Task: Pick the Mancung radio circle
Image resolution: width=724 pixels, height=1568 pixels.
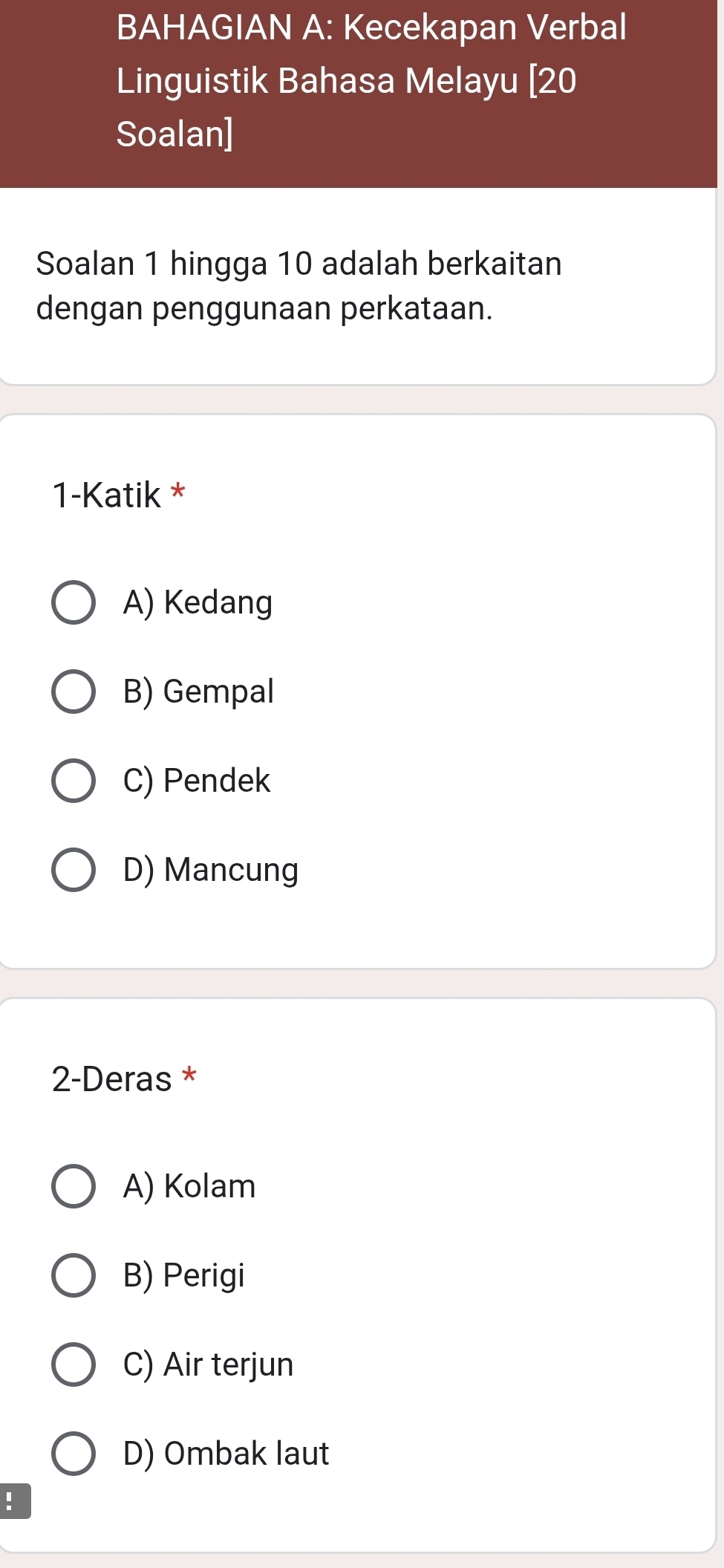Action: click(73, 870)
